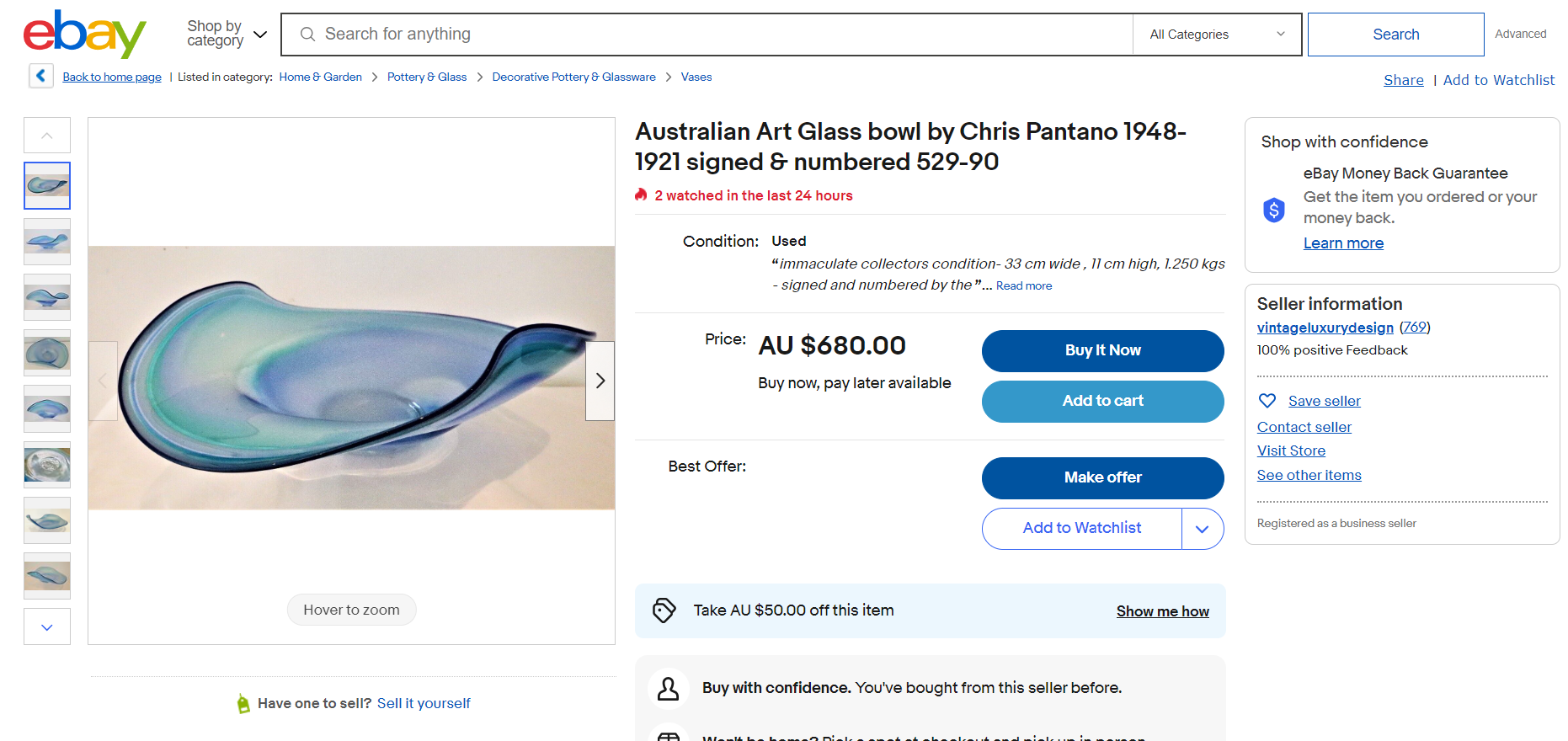The width and height of the screenshot is (1568, 741).
Task: Click the back arrow icon beside home page link
Action: 40,76
